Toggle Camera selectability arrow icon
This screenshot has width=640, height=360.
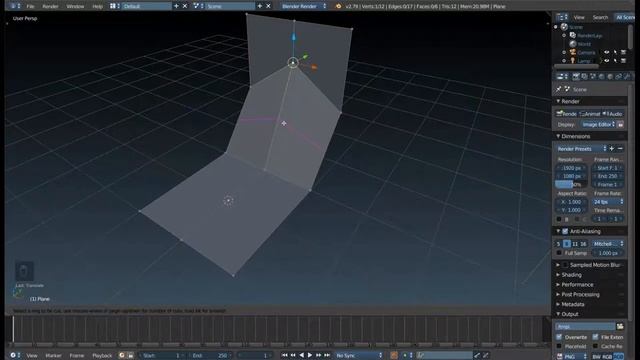pos(615,52)
